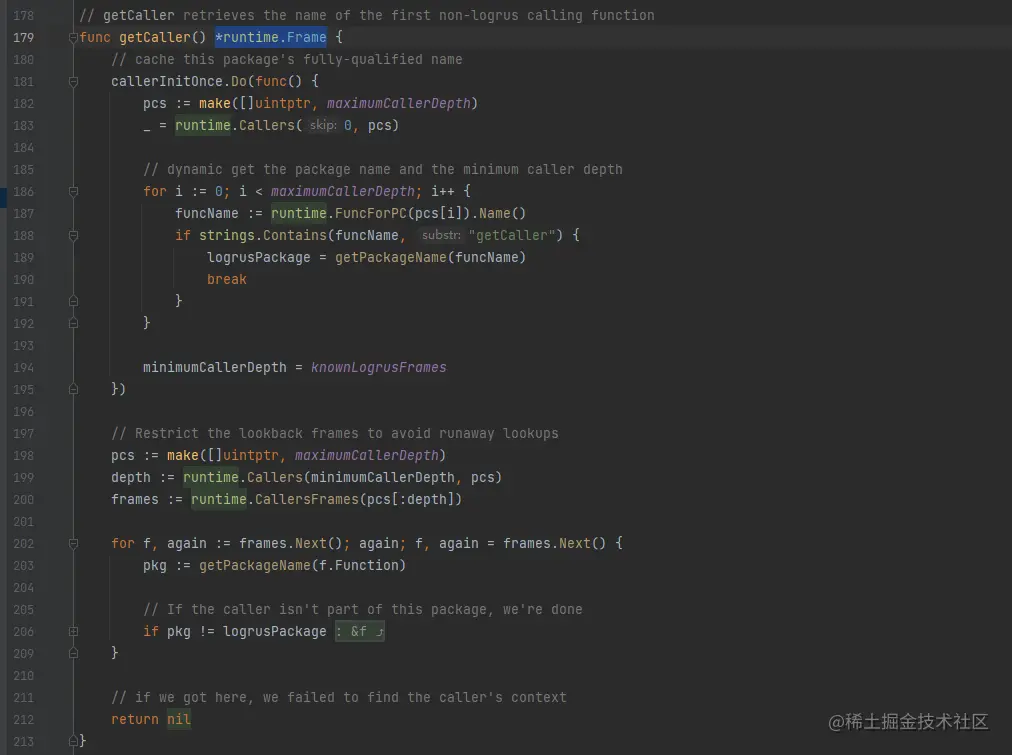Collapse getCaller function fold marker on line 179

(x=73, y=37)
